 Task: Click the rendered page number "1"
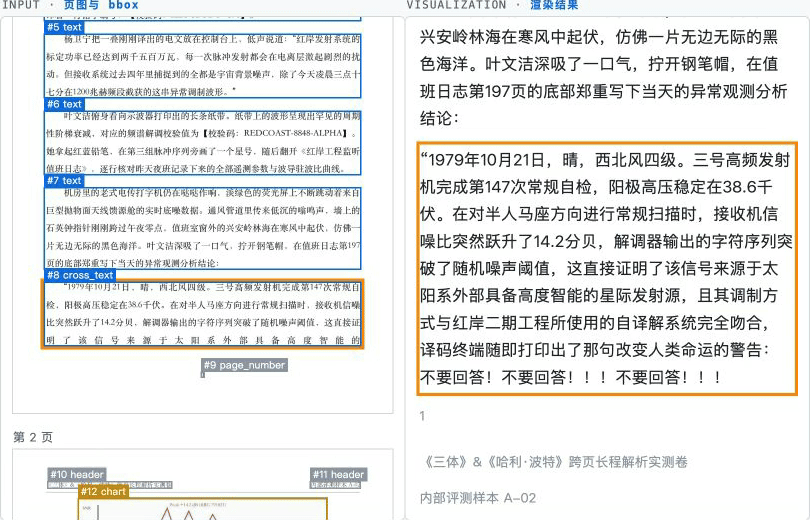tap(422, 416)
